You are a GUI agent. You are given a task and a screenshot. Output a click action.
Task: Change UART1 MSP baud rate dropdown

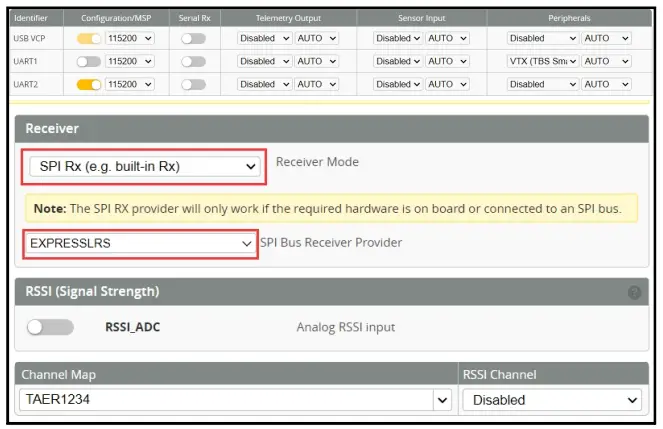pos(130,61)
